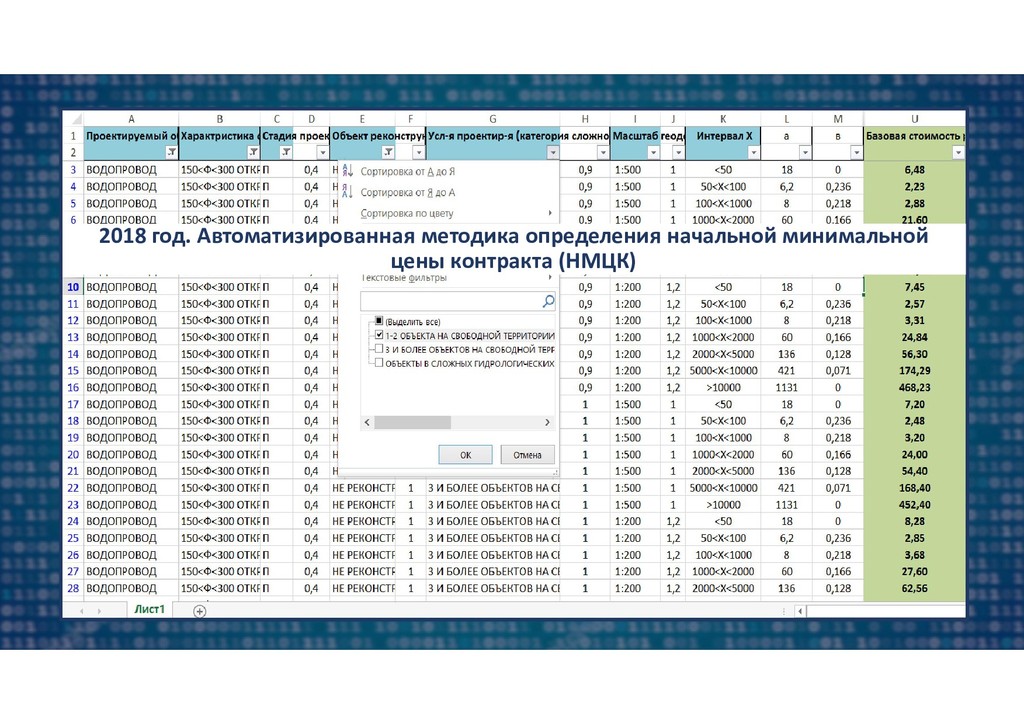Click header cell 'Базовая стоимость'
Viewport: 1024px width, 724px height.
[x=914, y=136]
